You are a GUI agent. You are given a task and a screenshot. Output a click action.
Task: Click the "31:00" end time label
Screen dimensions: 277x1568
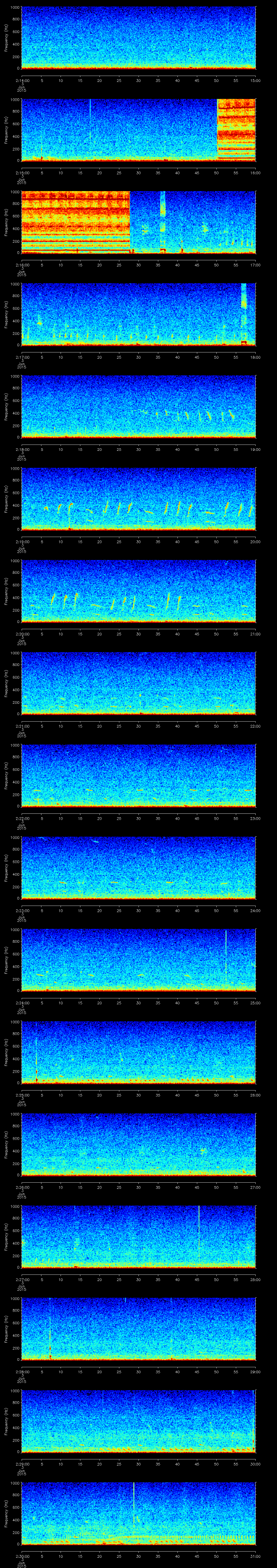point(255,1556)
